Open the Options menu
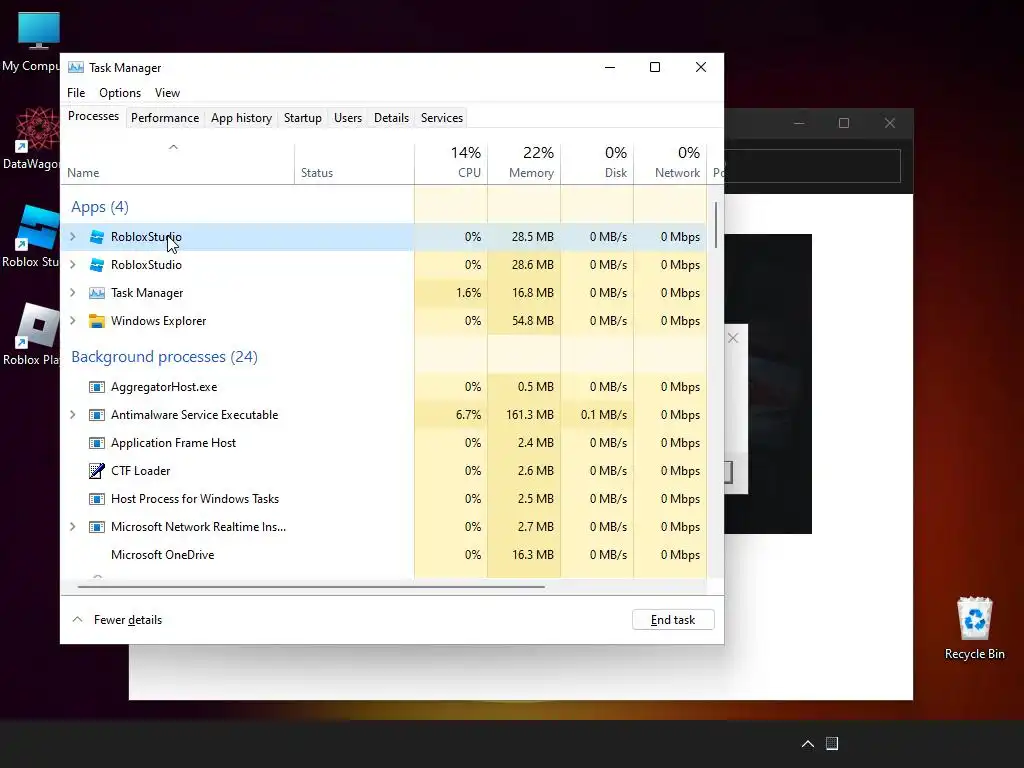Viewport: 1024px width, 768px height. point(120,93)
